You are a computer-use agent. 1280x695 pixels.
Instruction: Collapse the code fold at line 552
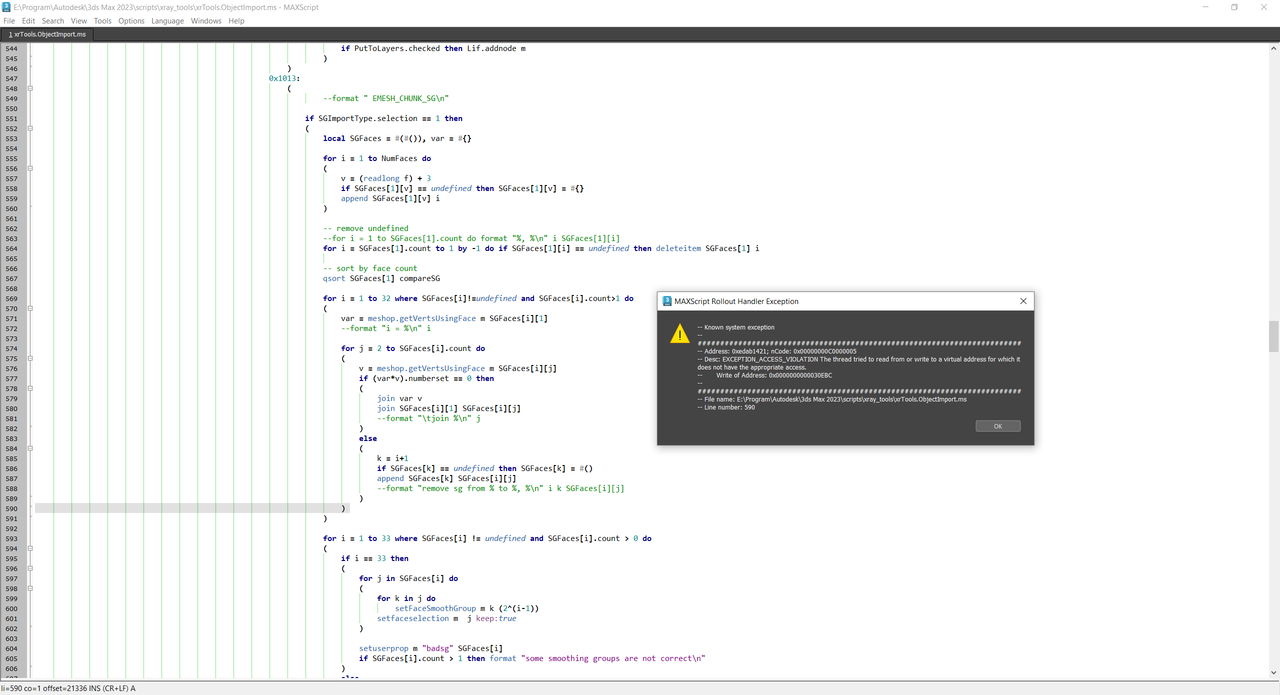[30, 128]
